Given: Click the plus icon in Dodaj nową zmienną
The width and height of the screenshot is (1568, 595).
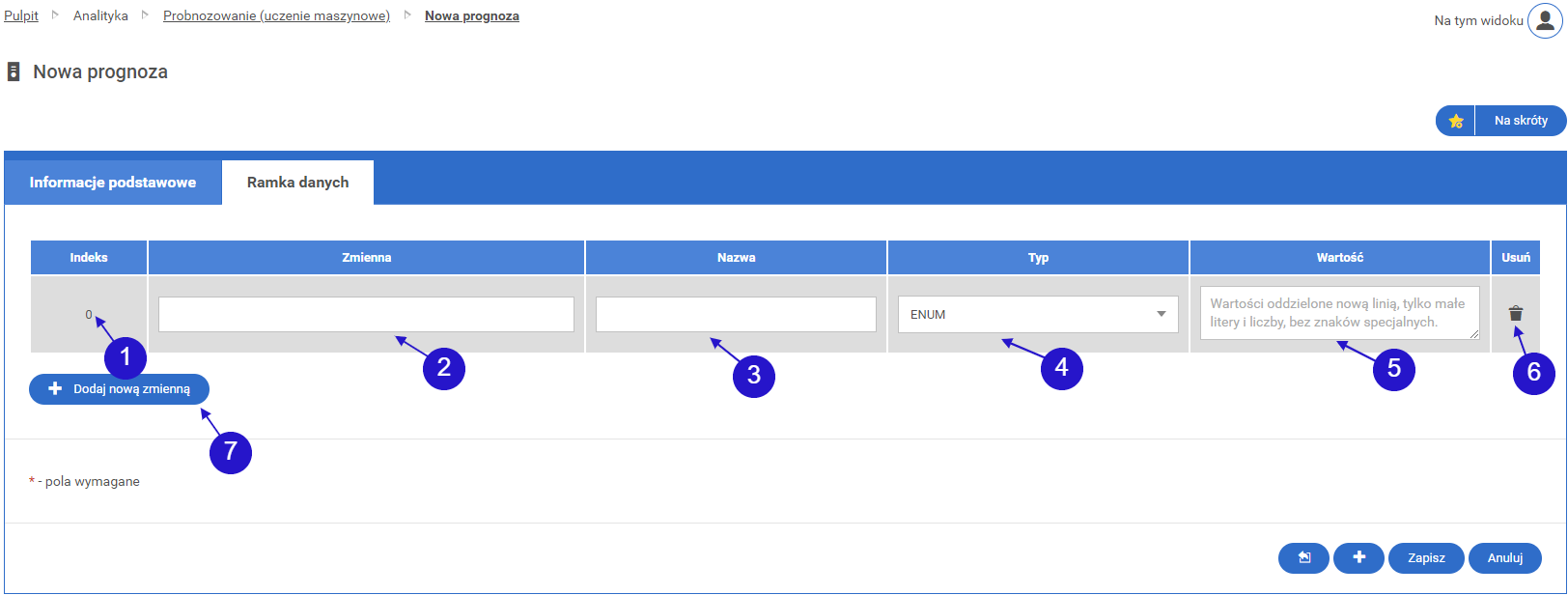Looking at the screenshot, I should coord(55,389).
